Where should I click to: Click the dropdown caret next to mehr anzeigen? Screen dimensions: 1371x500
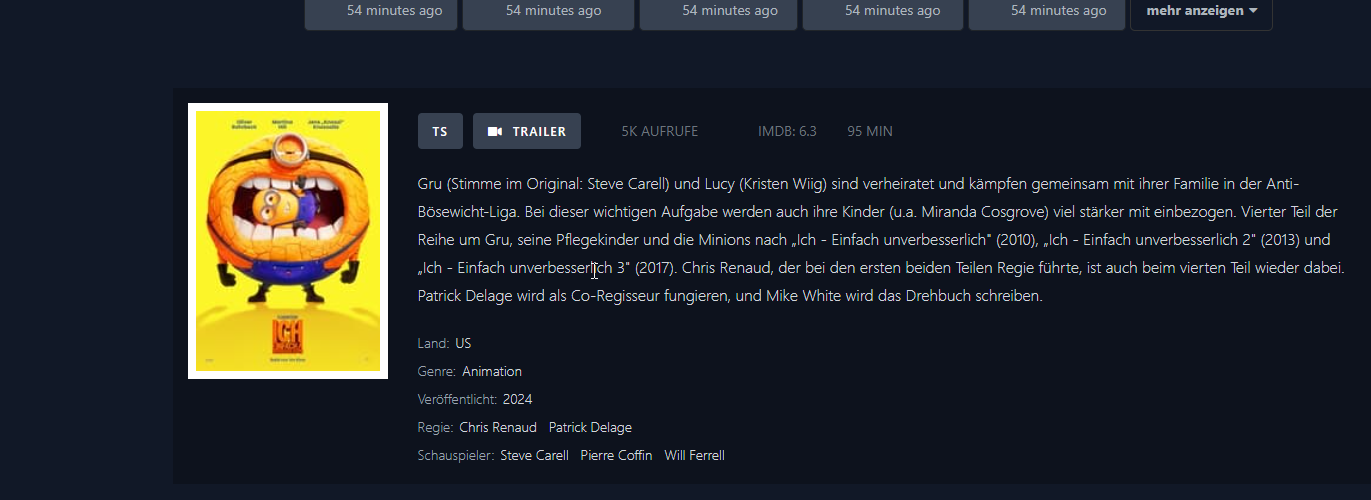(1253, 11)
